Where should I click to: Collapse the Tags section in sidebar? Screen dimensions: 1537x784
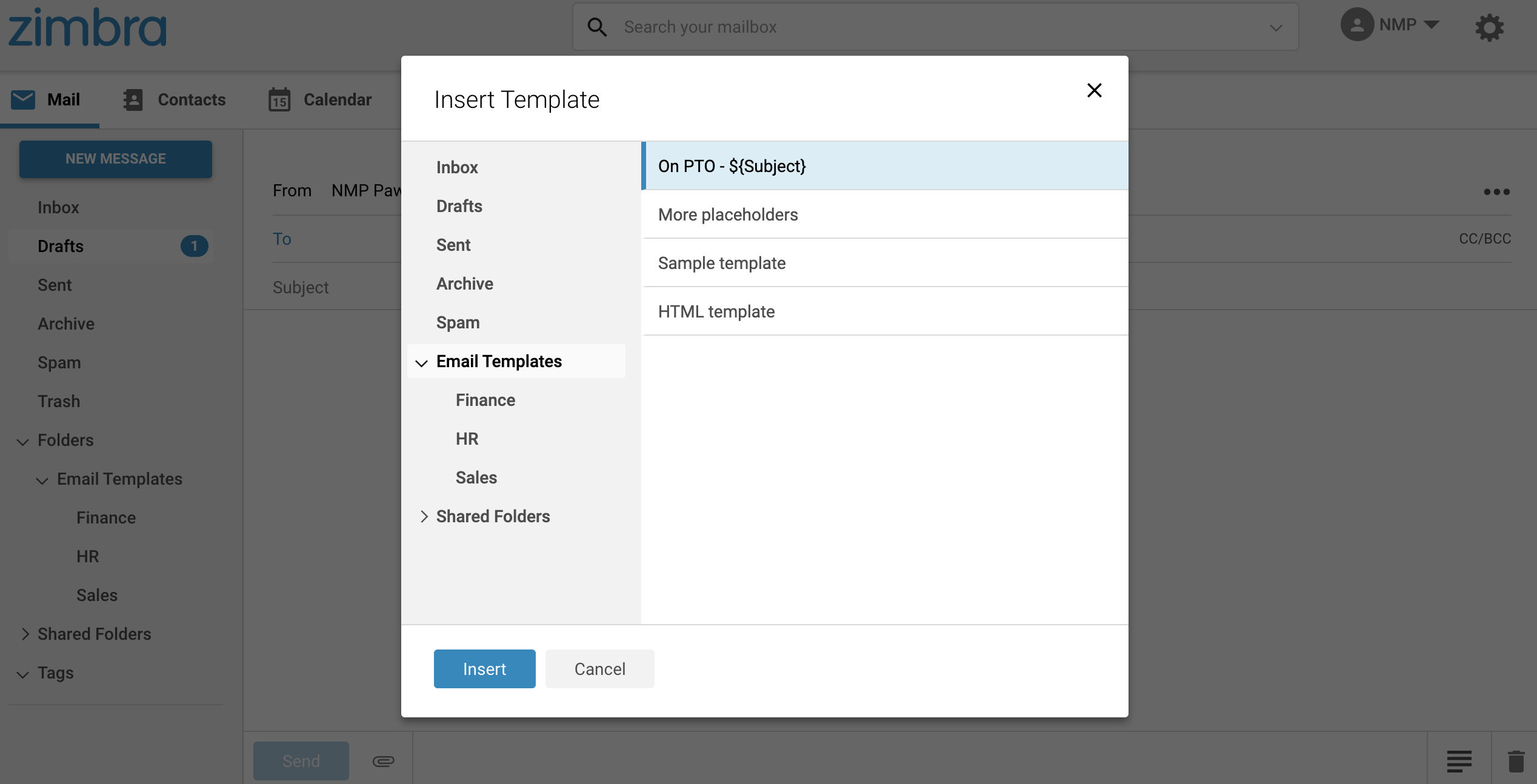22,674
